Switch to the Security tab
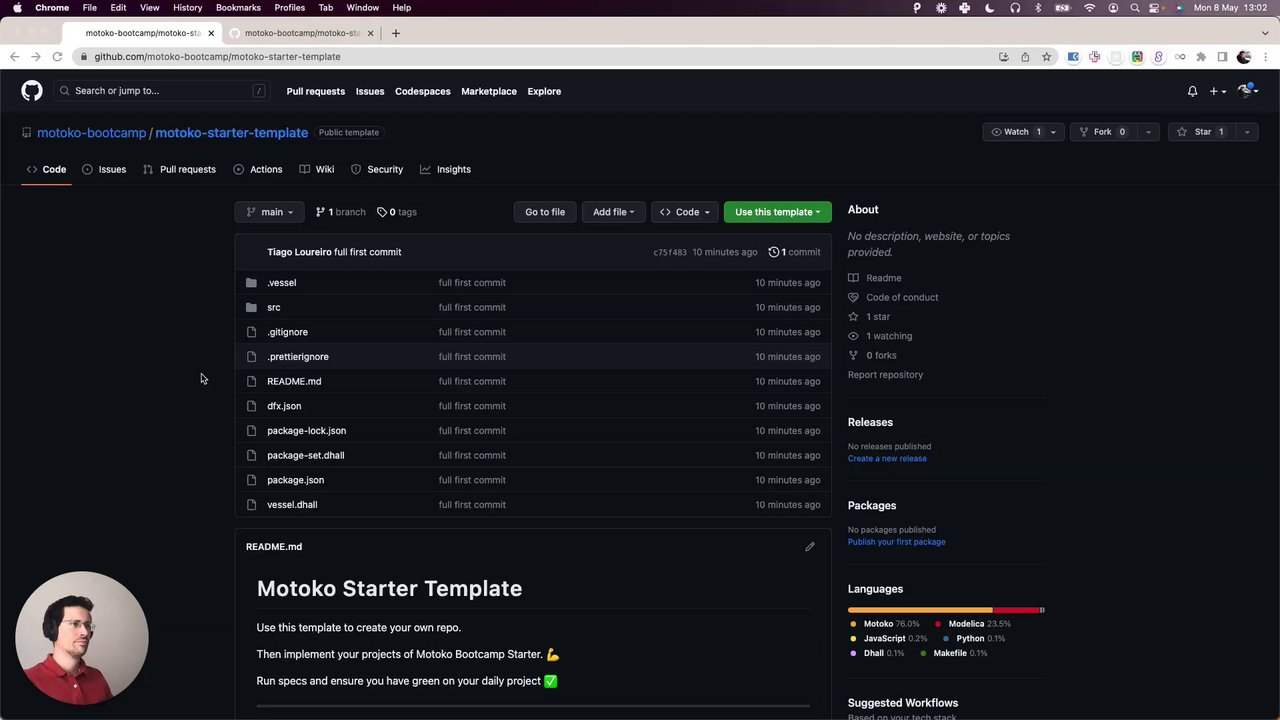The width and height of the screenshot is (1280, 720). tap(377, 170)
